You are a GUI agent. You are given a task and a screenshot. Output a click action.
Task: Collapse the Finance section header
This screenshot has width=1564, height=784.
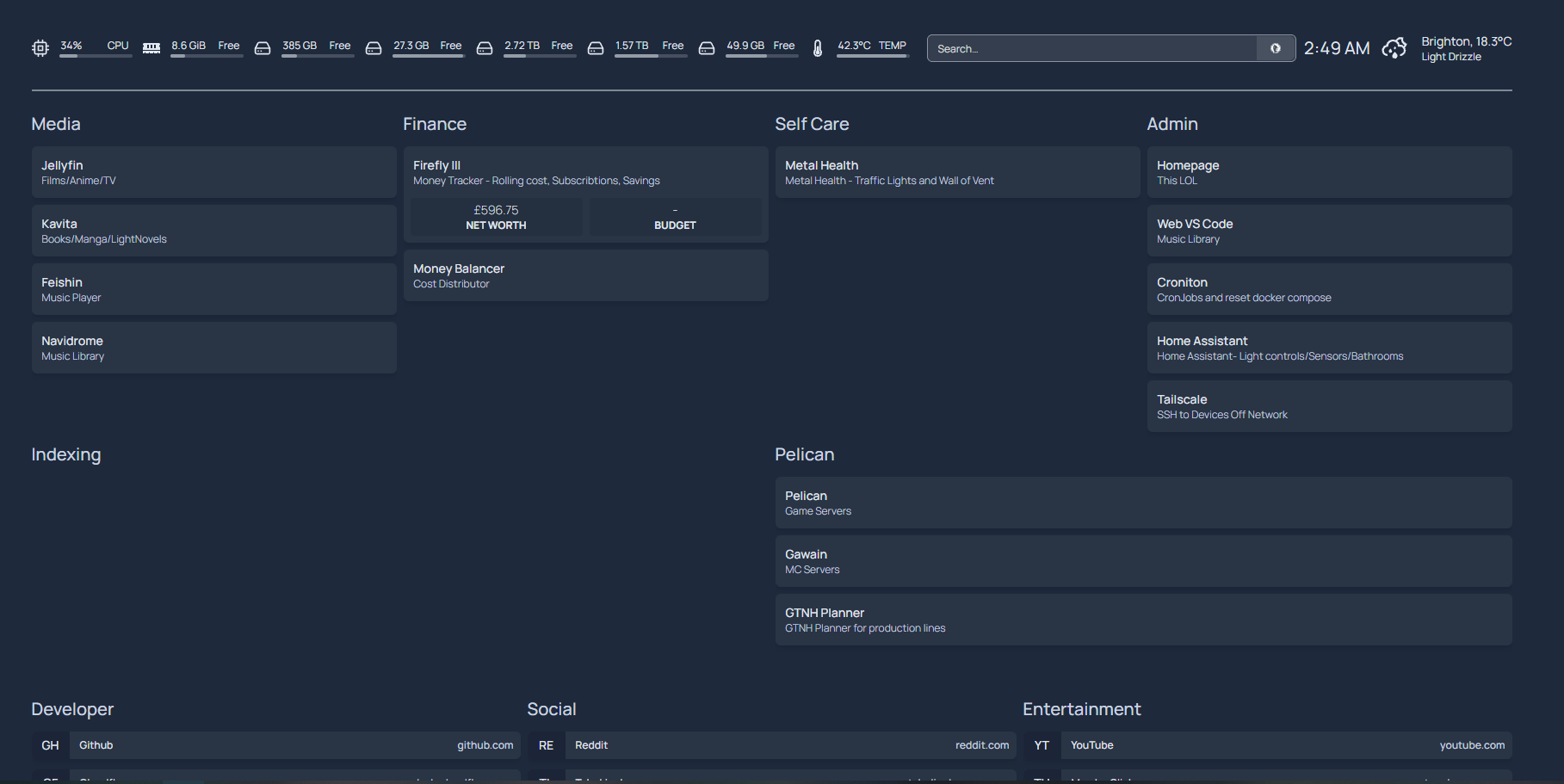(435, 124)
